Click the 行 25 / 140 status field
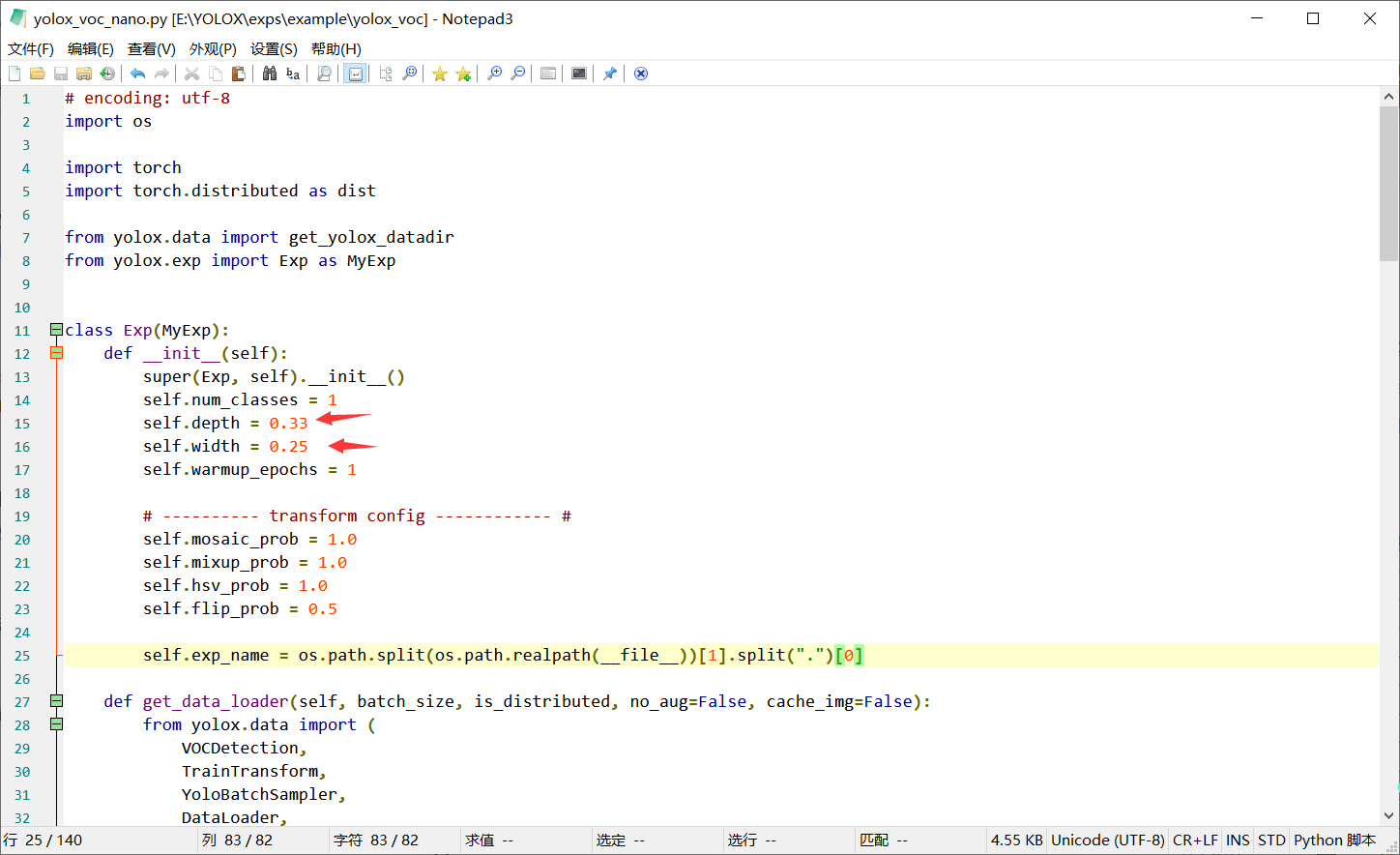This screenshot has height=855, width=1400. (99, 840)
